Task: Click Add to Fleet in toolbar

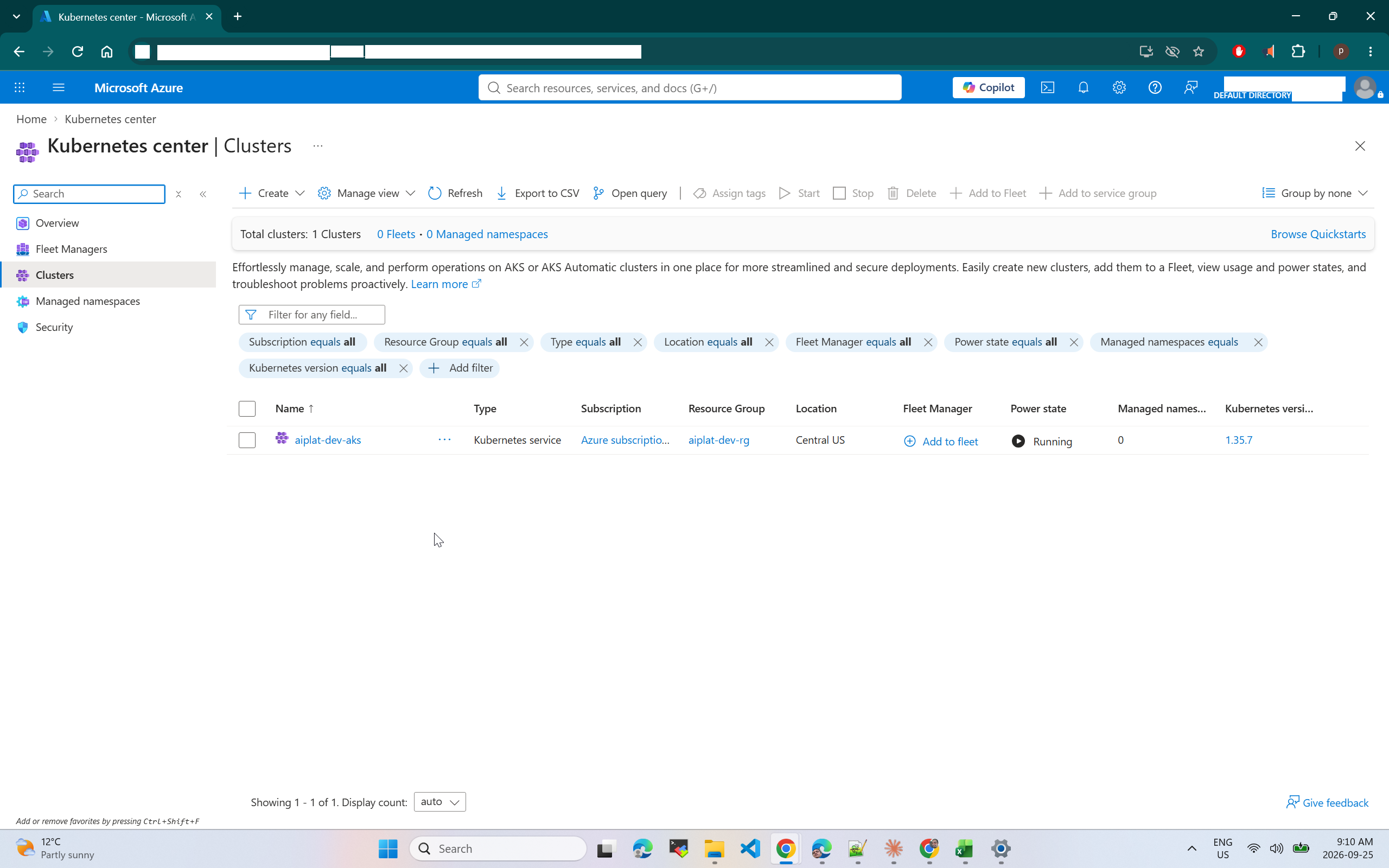Action: click(988, 194)
